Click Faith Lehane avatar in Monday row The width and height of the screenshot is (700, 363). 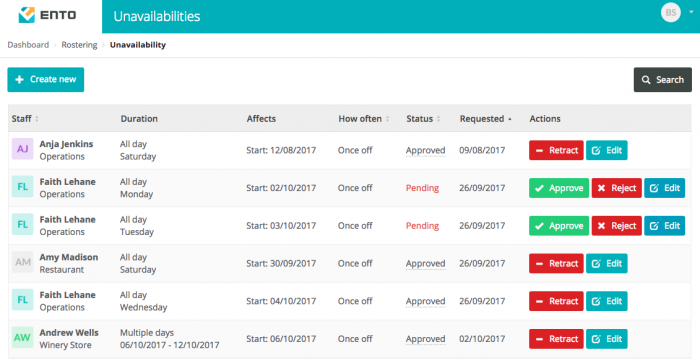click(22, 187)
